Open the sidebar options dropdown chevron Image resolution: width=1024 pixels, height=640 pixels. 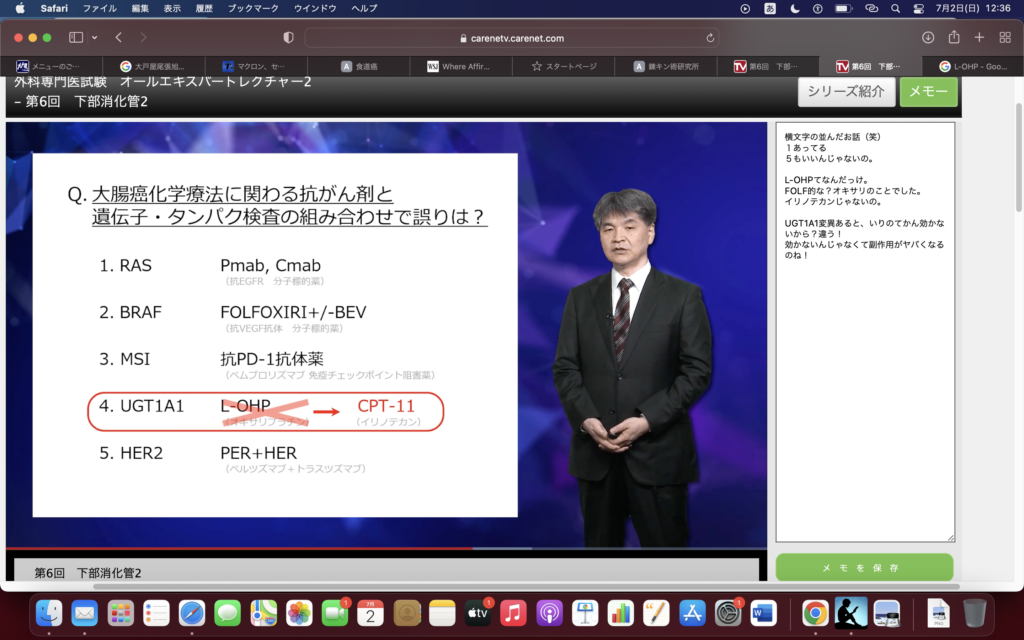95,37
